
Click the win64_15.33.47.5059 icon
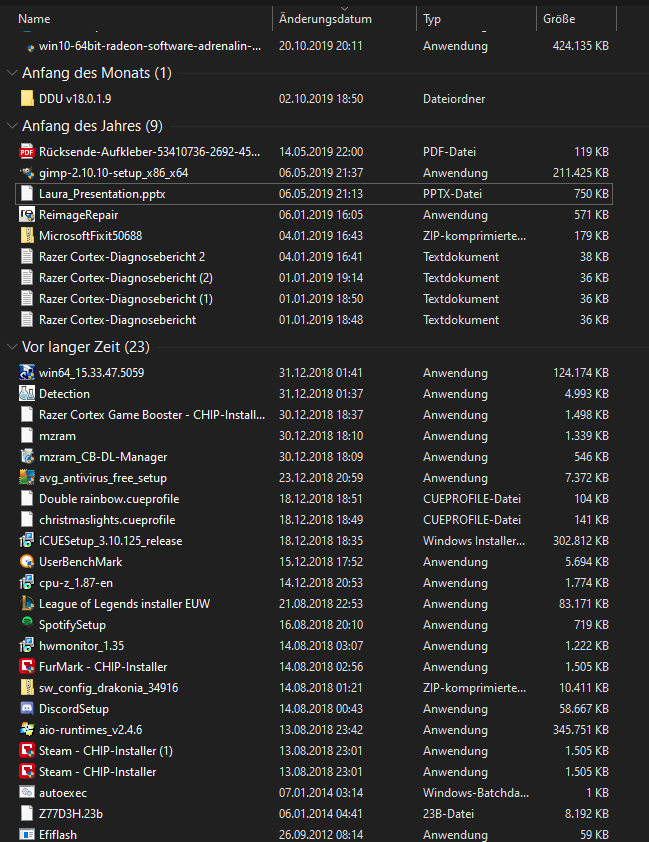pos(27,373)
